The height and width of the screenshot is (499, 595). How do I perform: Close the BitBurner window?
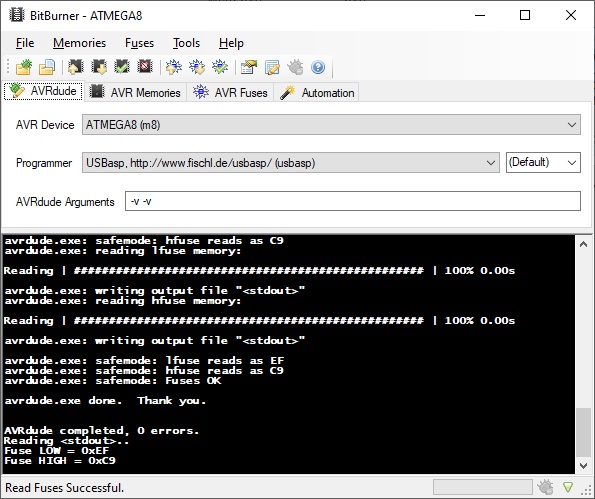[571, 16]
